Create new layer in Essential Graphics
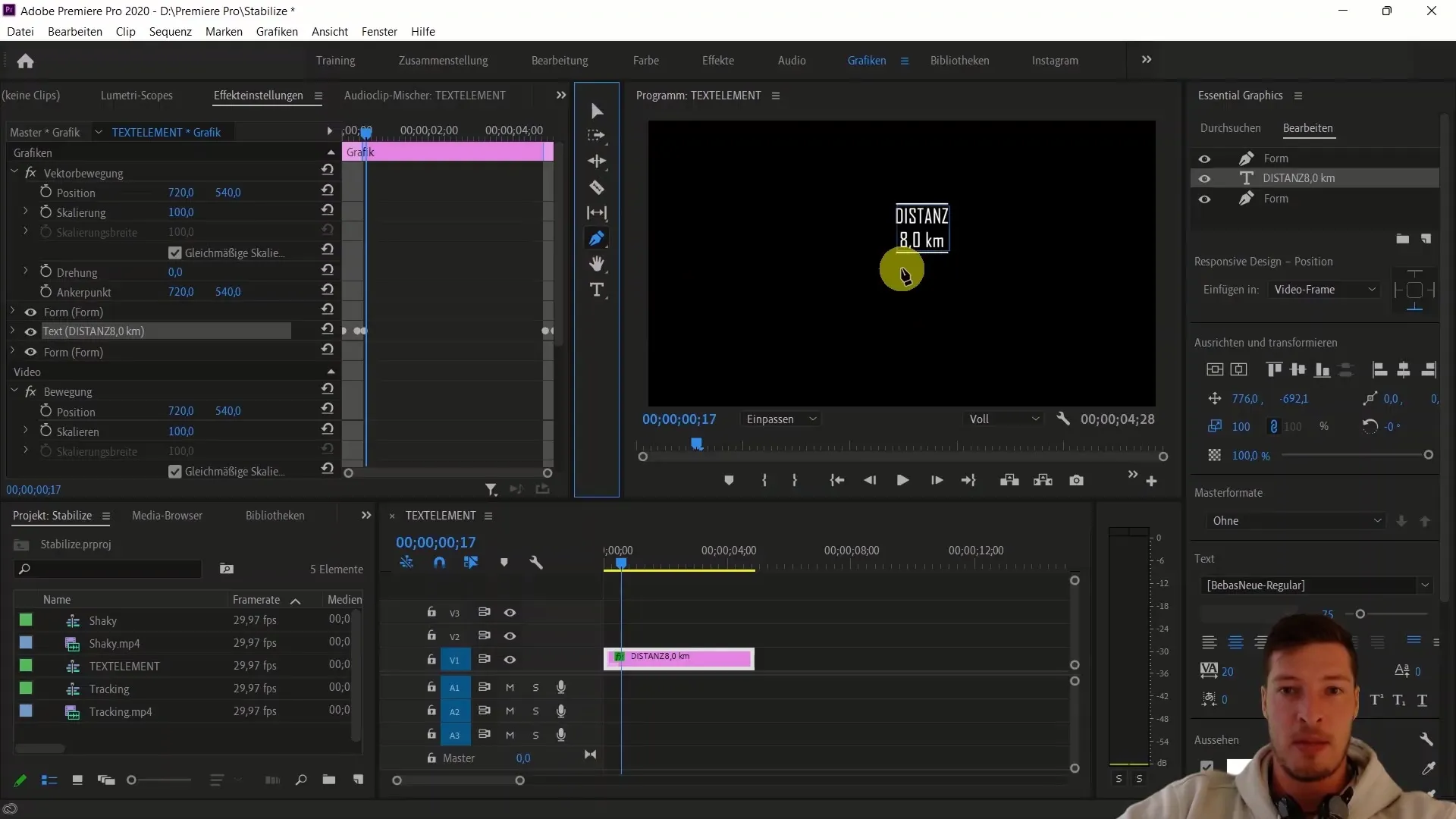Screen dimensions: 1456x819 (1426, 239)
